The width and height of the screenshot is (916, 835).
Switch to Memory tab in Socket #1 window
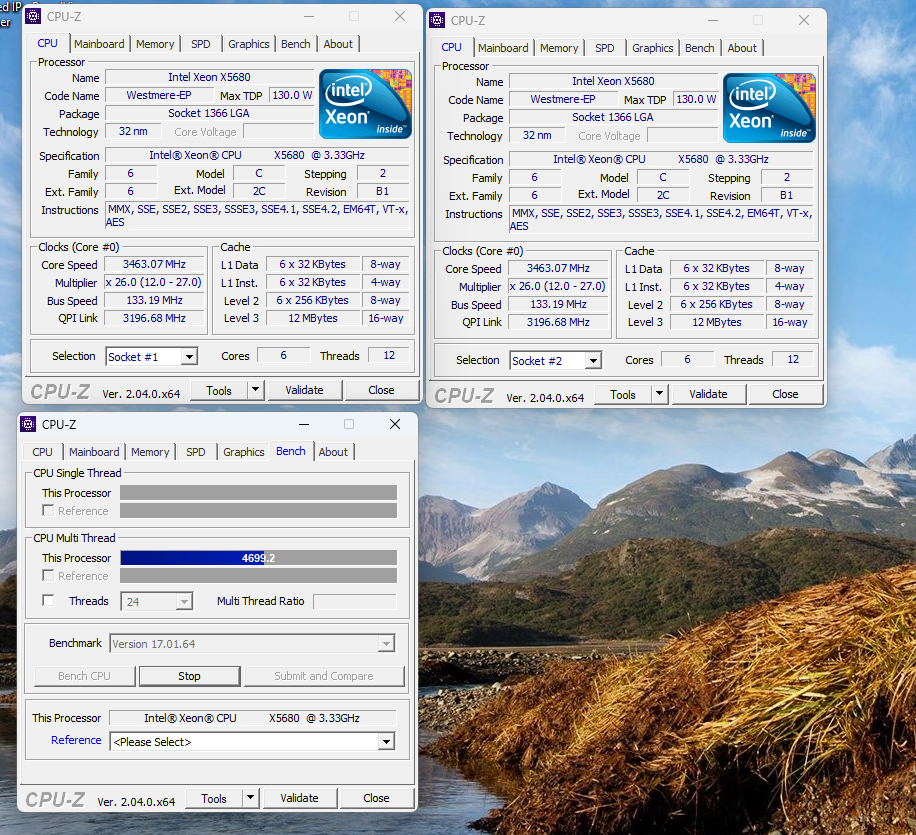click(x=155, y=44)
